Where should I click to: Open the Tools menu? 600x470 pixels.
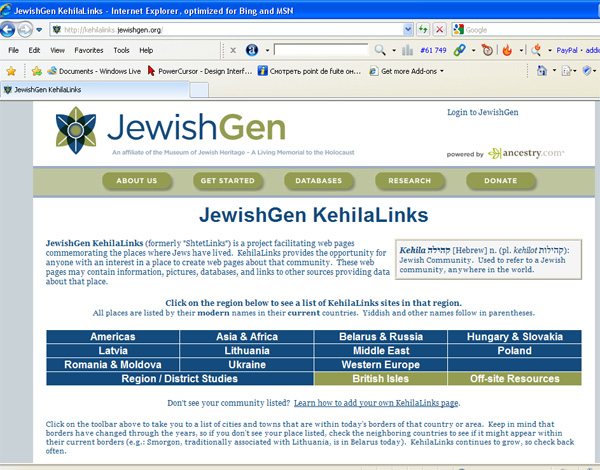(121, 50)
